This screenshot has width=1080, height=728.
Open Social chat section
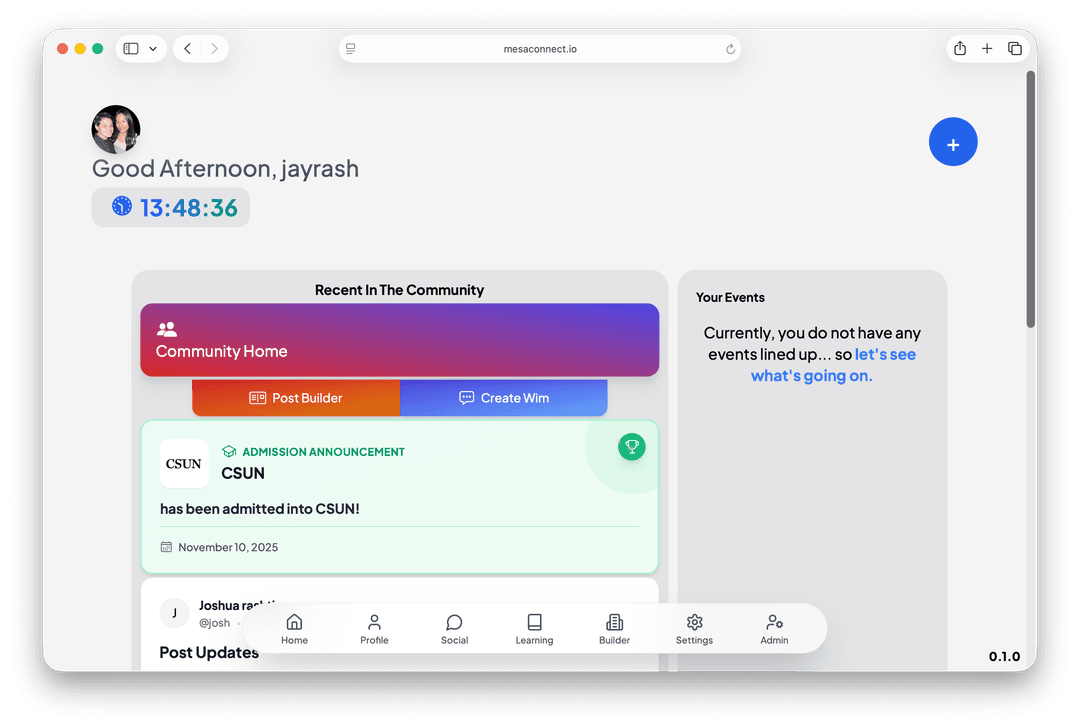(454, 629)
